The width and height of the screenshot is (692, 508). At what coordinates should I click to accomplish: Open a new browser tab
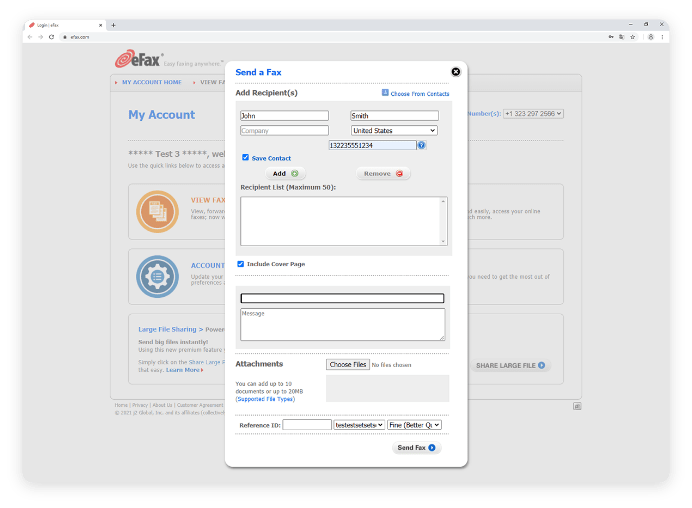coord(113,24)
